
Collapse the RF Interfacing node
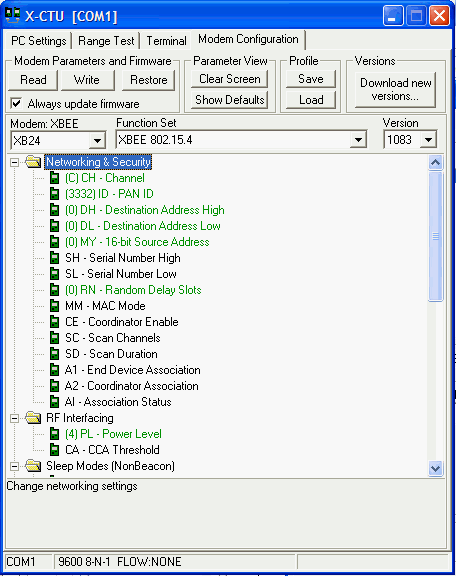pyautogui.click(x=14, y=418)
